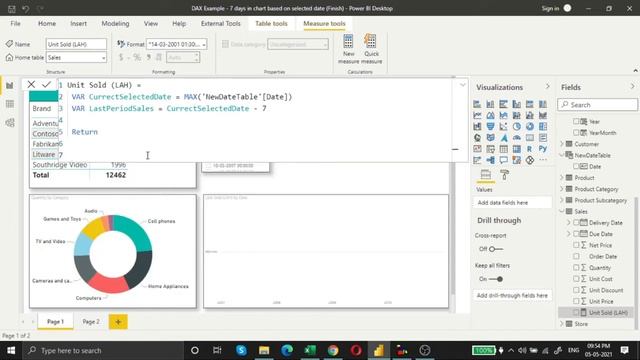Collapse the NewDateTable table
The image size is (640, 360).
click(562, 155)
